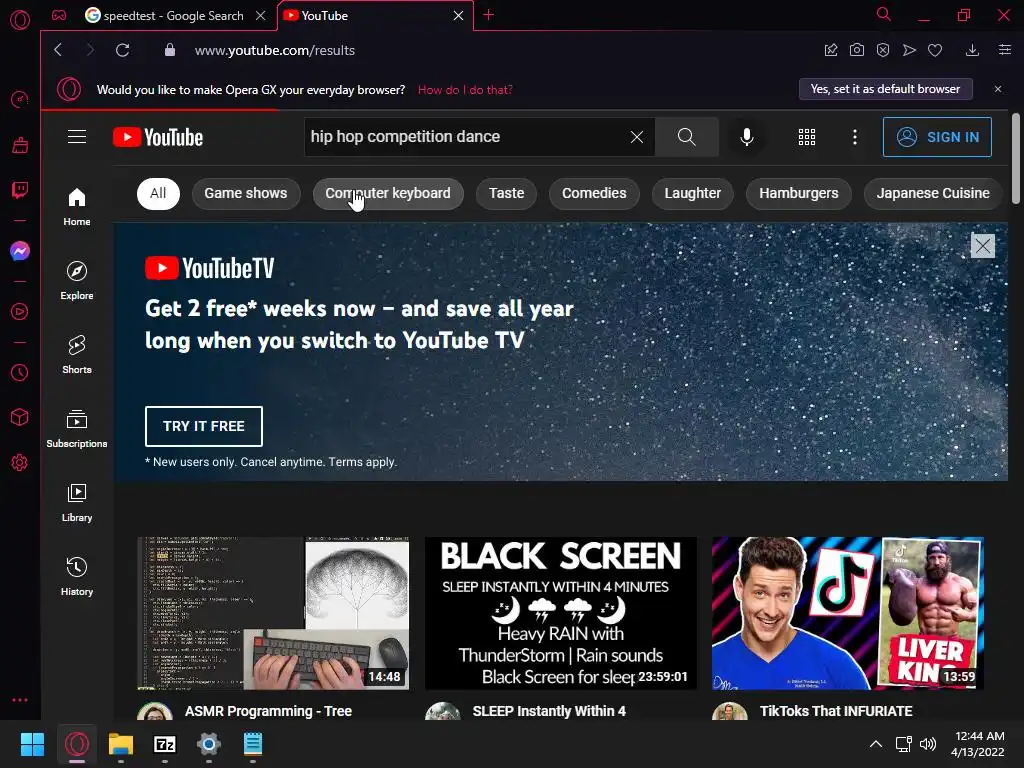Screen dimensions: 1024x768
Task: Select Game shows filter chip
Action: point(246,193)
